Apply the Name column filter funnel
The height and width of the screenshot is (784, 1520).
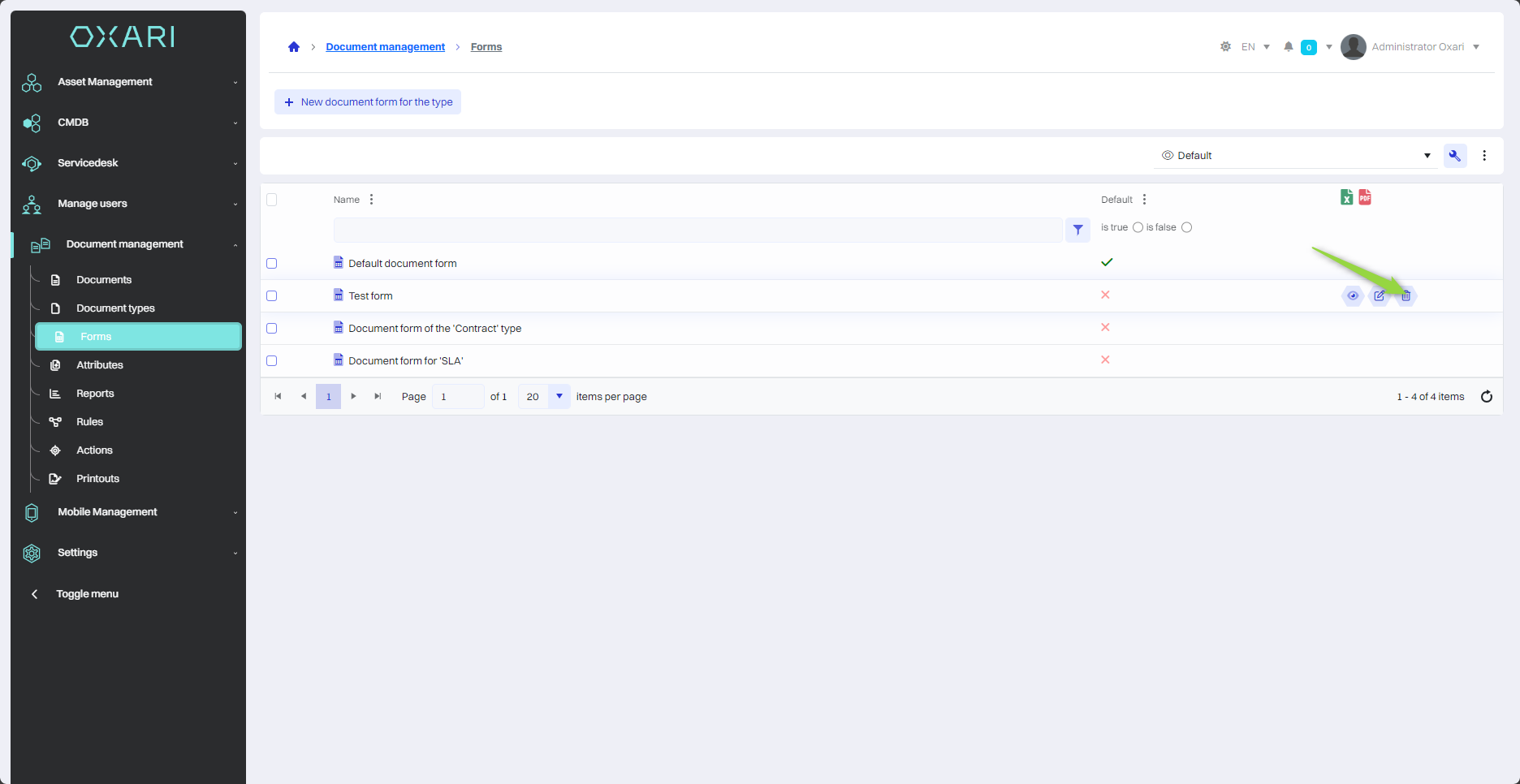[x=1077, y=230]
